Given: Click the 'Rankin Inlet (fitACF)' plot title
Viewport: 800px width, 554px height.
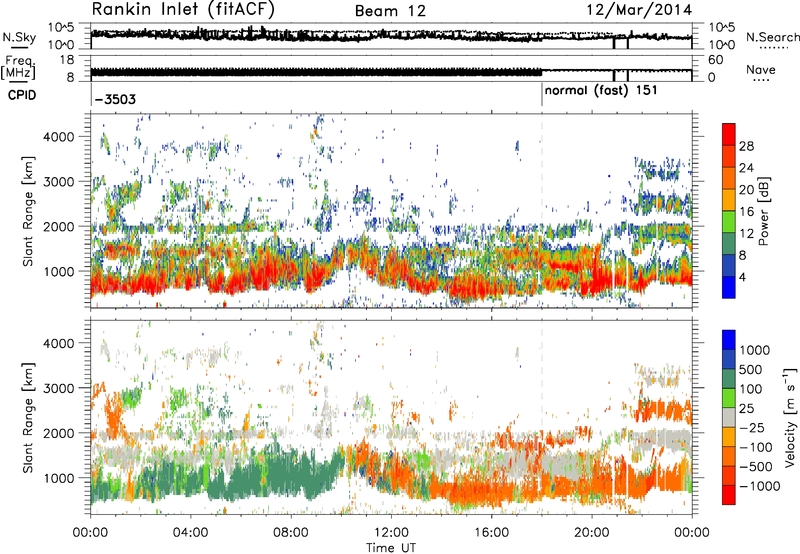Looking at the screenshot, I should coord(183,9).
